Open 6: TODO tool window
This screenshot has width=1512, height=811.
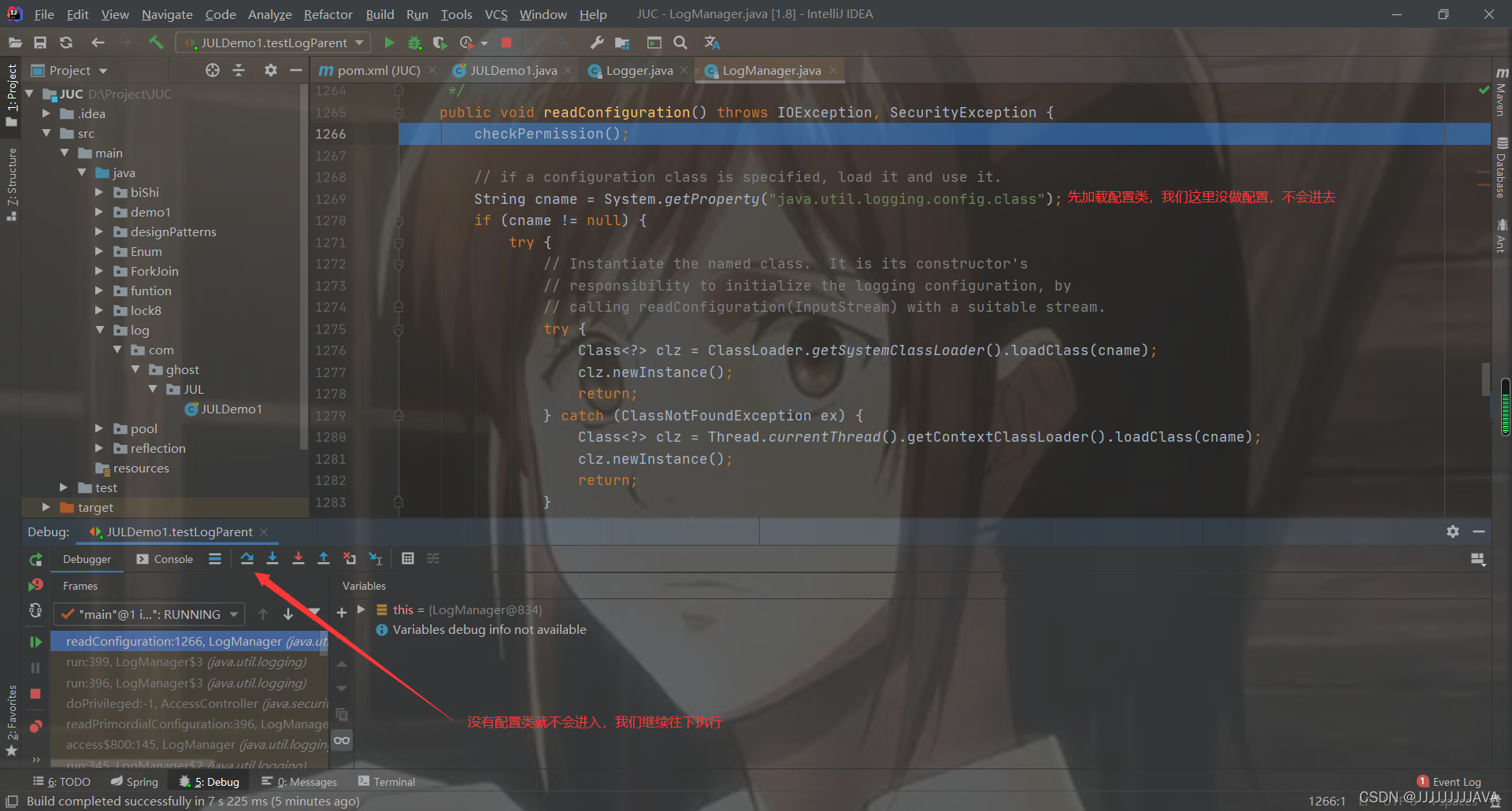[x=61, y=781]
